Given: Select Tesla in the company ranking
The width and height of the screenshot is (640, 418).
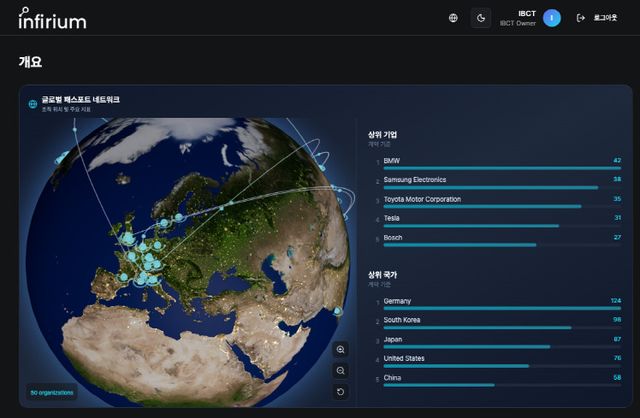Looking at the screenshot, I should pyautogui.click(x=391, y=217).
